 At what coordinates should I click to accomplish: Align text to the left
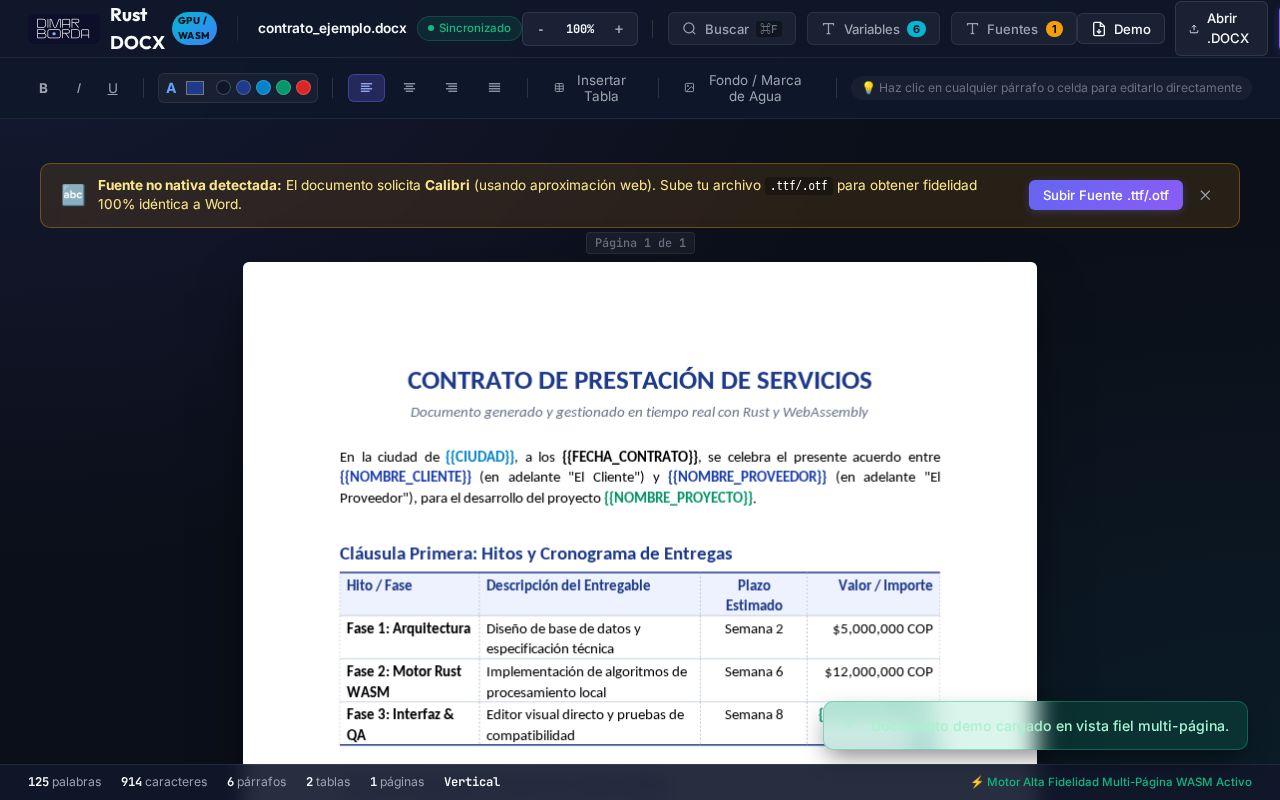click(366, 88)
